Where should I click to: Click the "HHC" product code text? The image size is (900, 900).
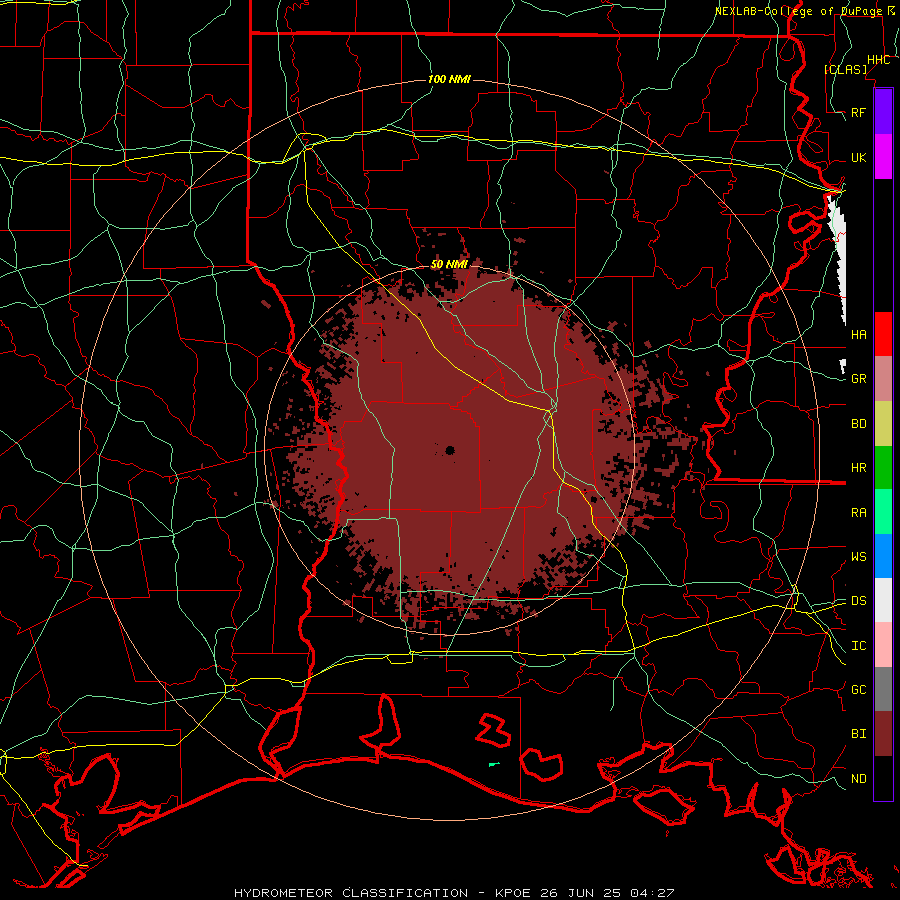(x=878, y=60)
